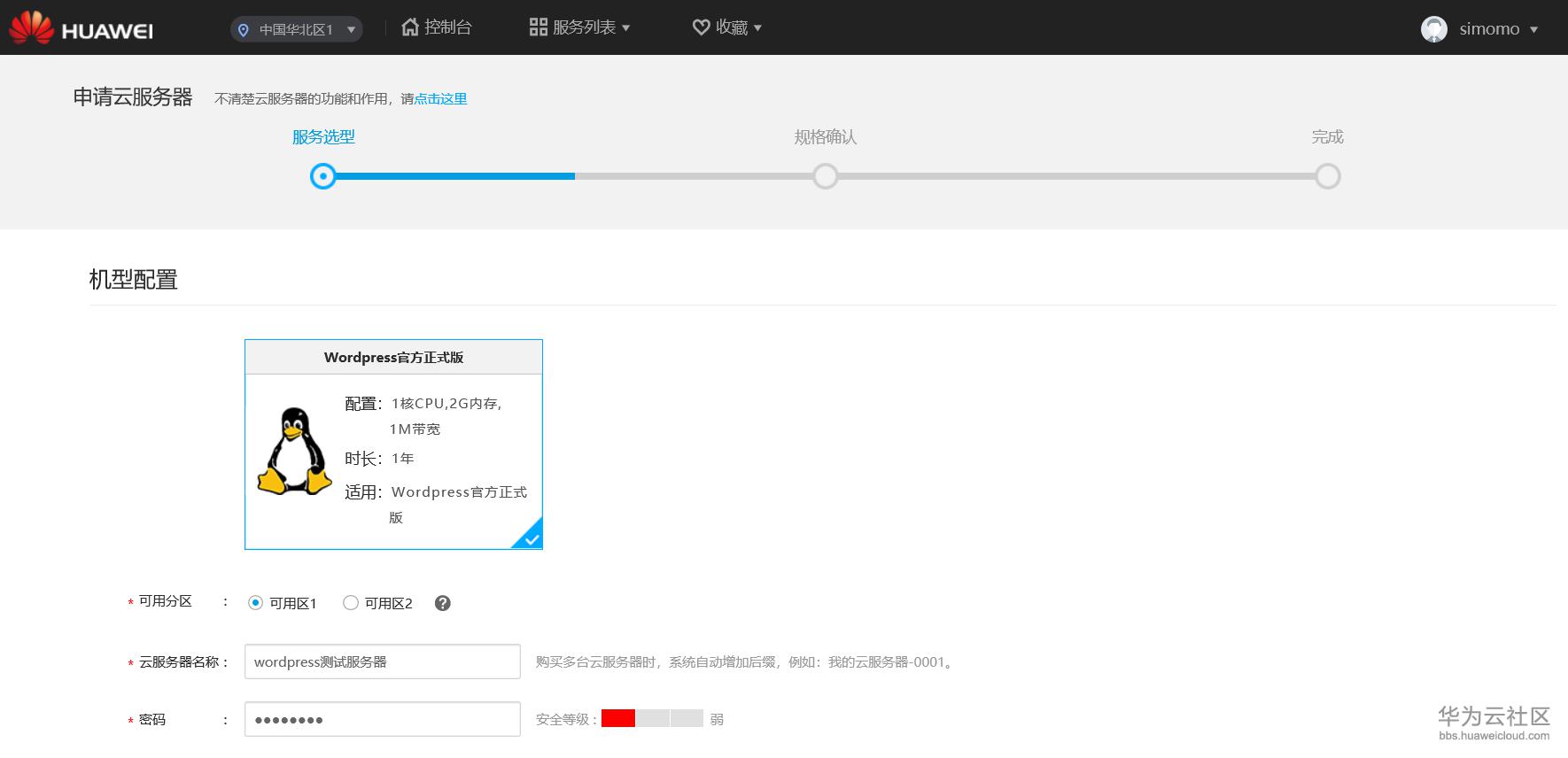
Task: Click the Huawei logo
Action: pyautogui.click(x=82, y=28)
